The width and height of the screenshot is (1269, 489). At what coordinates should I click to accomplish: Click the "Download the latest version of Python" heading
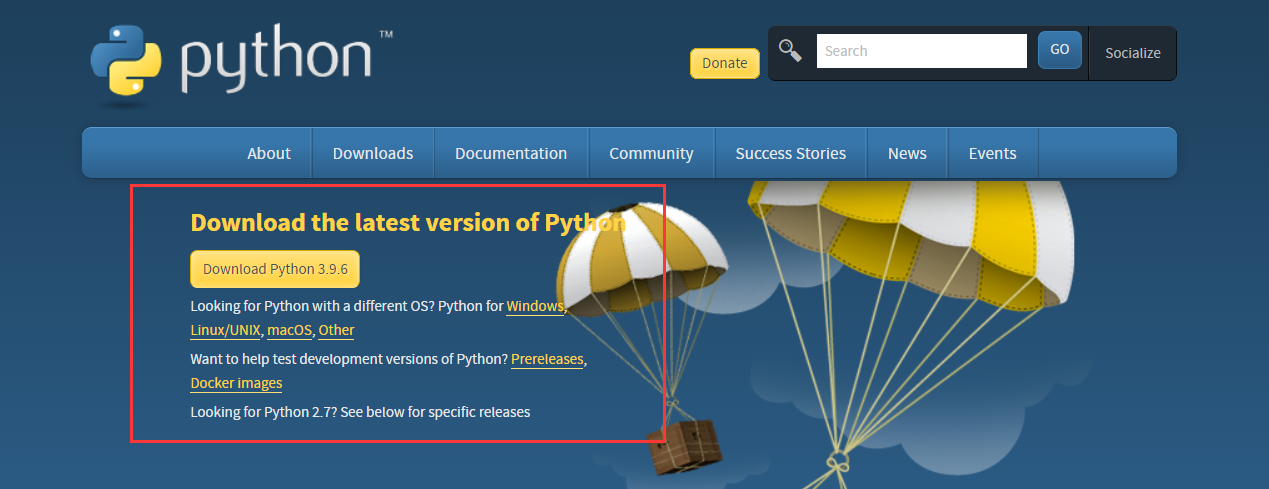(x=408, y=222)
